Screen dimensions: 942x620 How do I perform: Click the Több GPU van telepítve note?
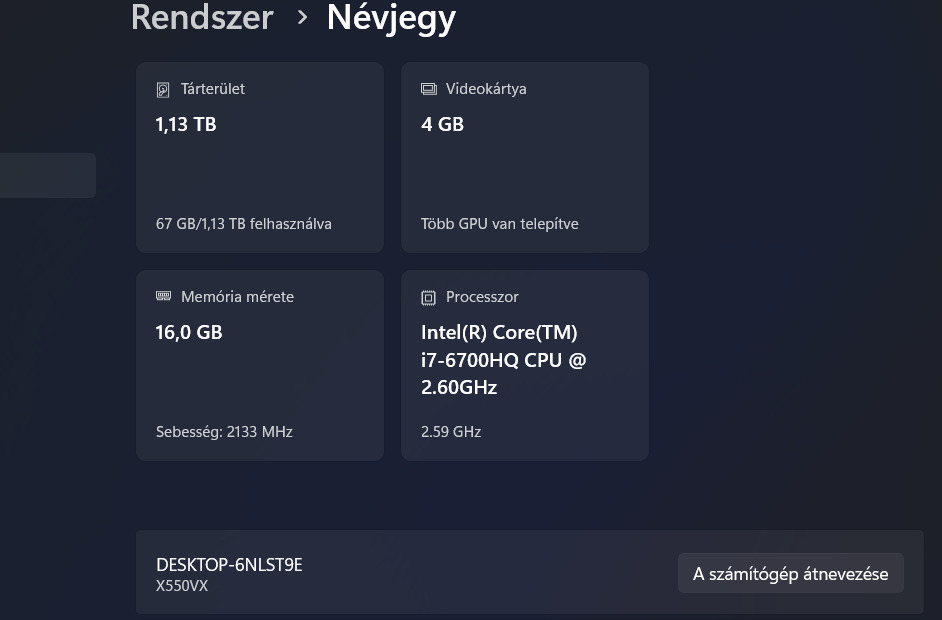pyautogui.click(x=500, y=224)
